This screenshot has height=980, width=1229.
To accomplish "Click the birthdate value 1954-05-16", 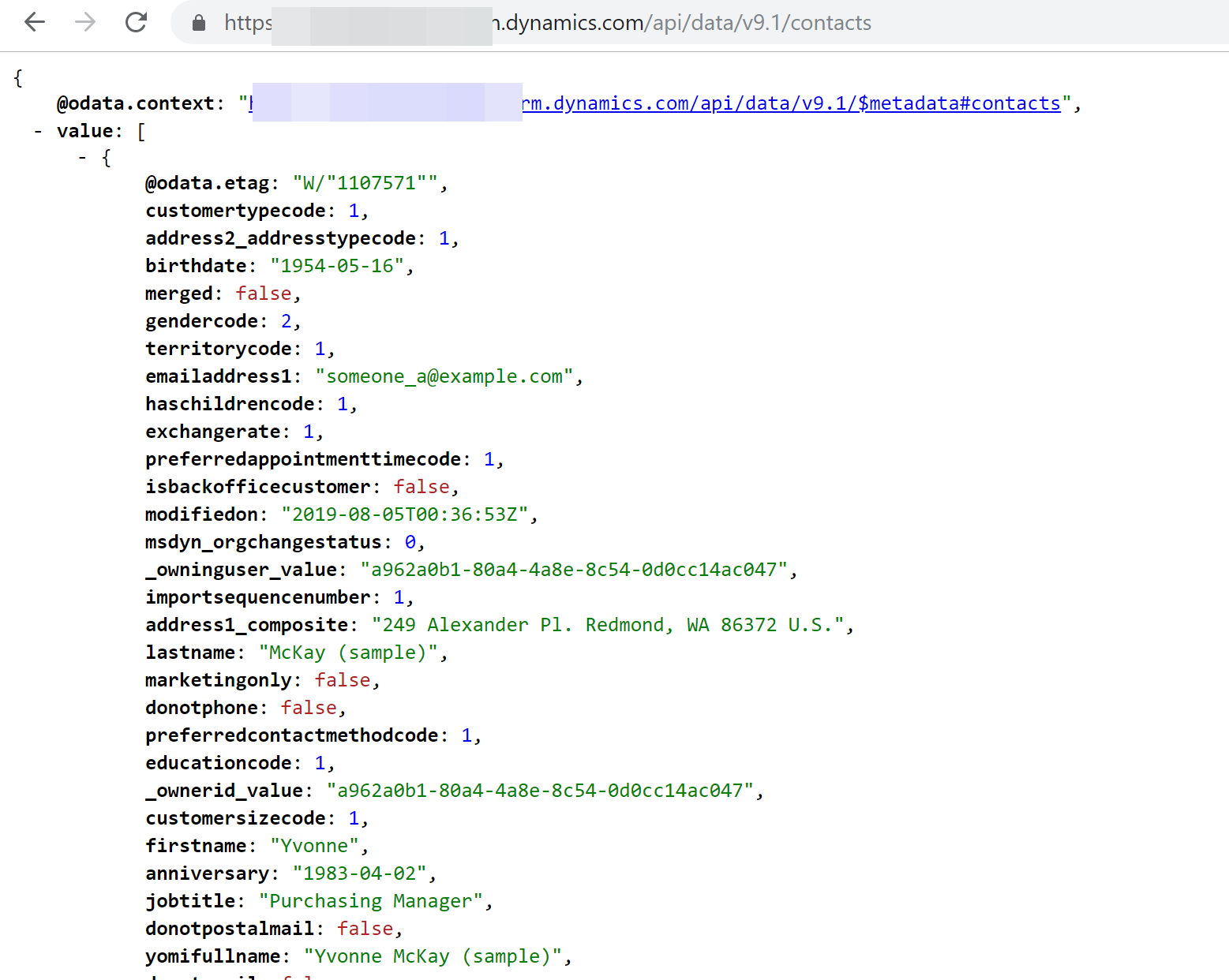I will tap(339, 266).
